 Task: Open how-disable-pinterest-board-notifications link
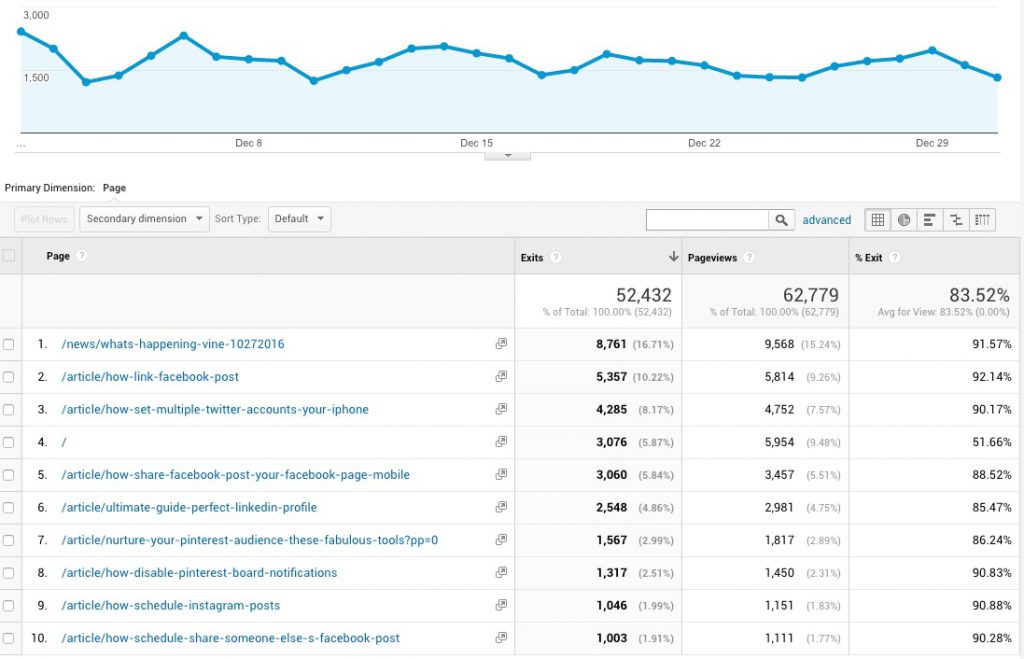199,573
